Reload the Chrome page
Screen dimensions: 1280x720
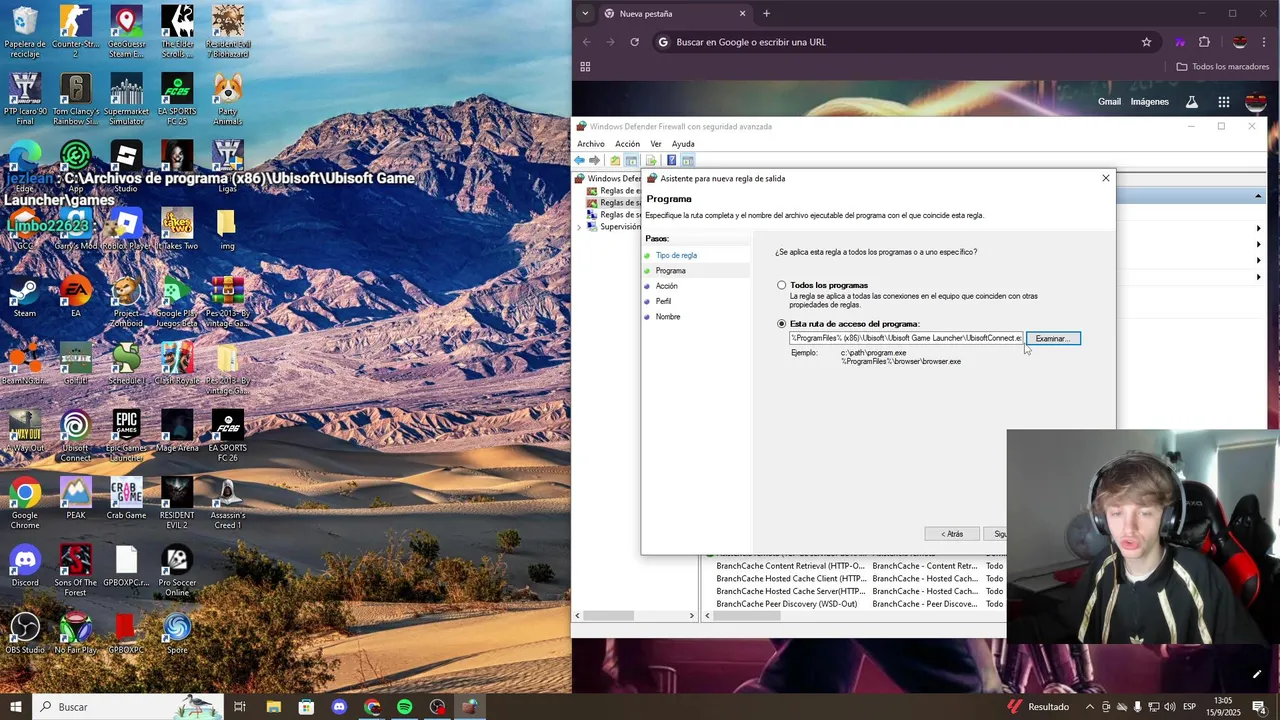[x=634, y=42]
